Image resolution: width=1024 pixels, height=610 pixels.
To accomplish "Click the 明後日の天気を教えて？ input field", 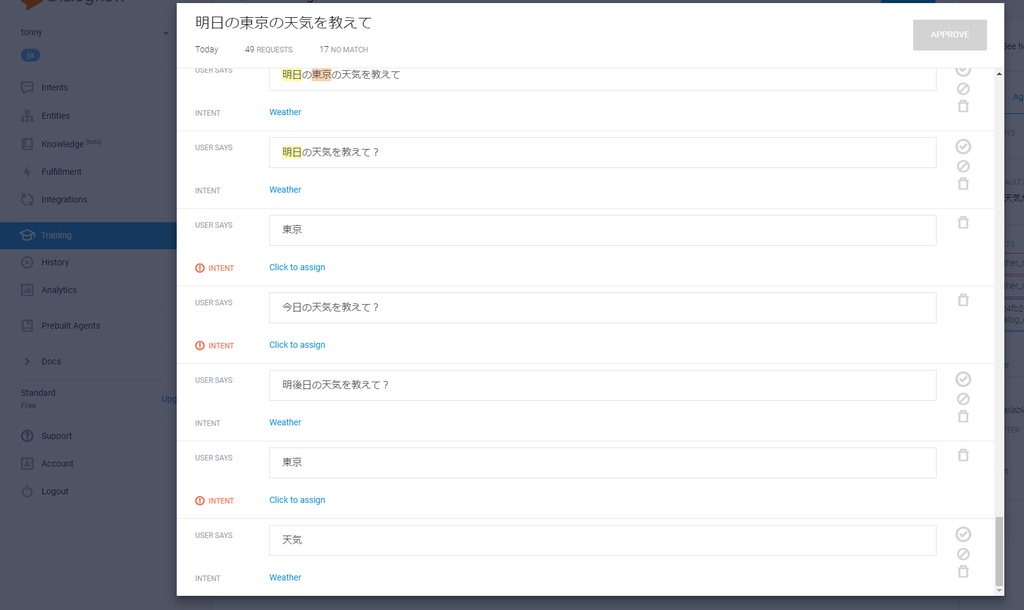I will (603, 385).
